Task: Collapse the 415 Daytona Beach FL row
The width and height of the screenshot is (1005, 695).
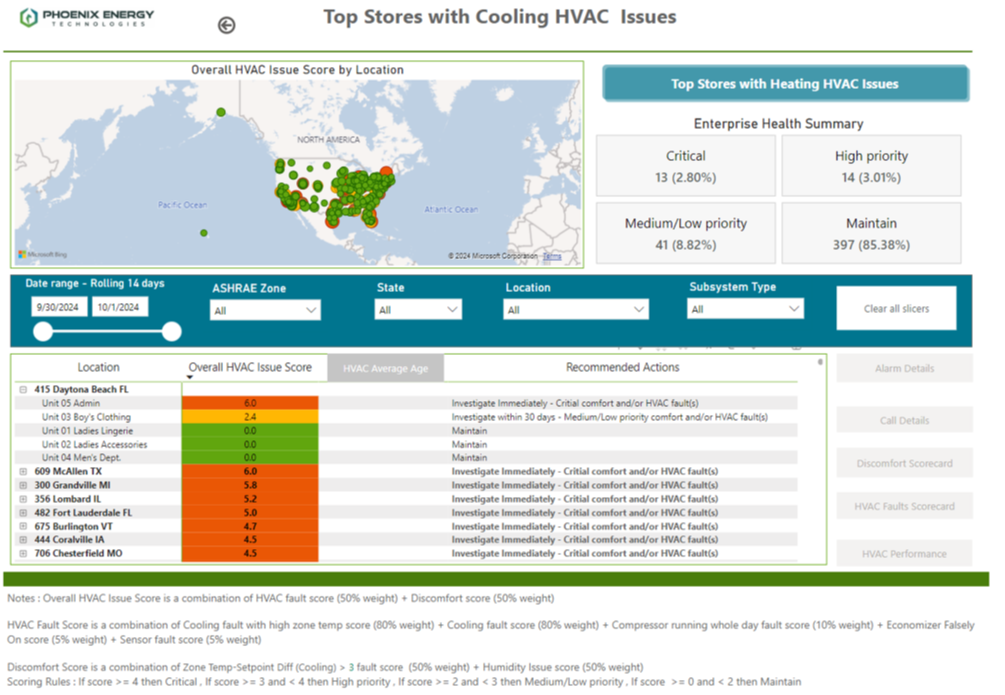Action: click(23, 389)
